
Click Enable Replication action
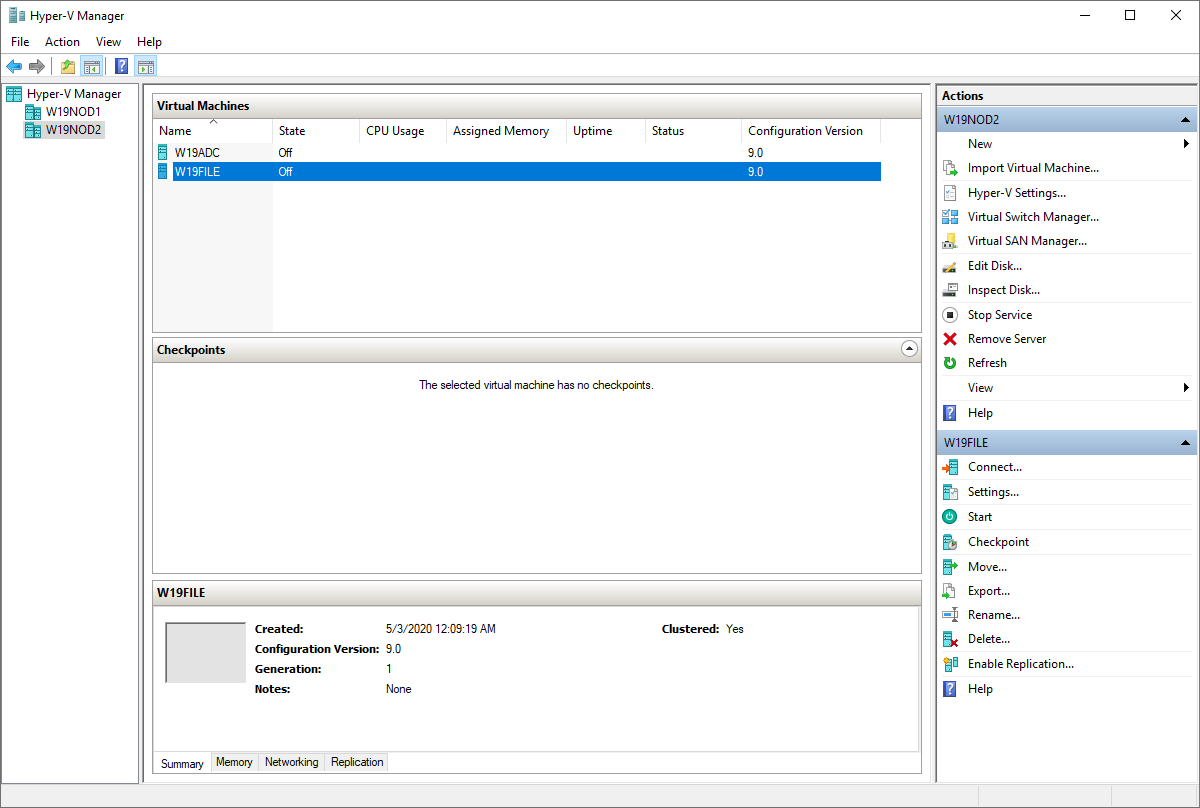[1020, 664]
